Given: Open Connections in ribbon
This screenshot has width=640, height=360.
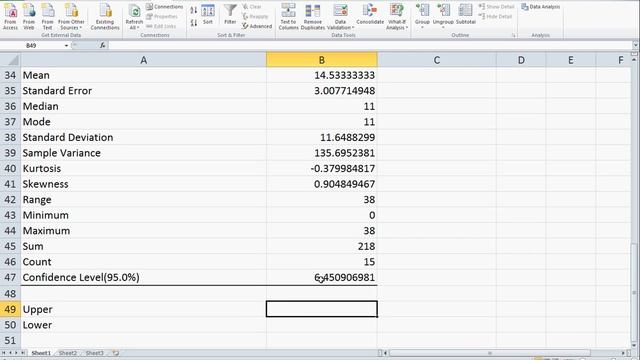Looking at the screenshot, I should coord(164,7).
